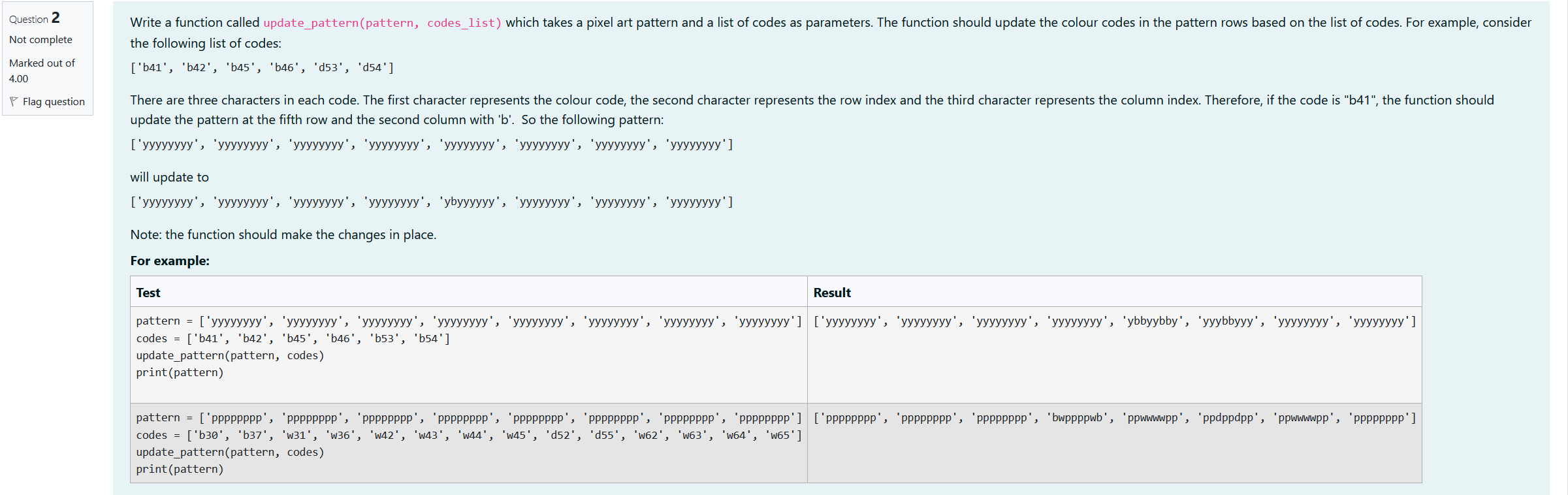Click the codes line starting with 'b41' in table
Screen dimensions: 1568x495
(293, 338)
